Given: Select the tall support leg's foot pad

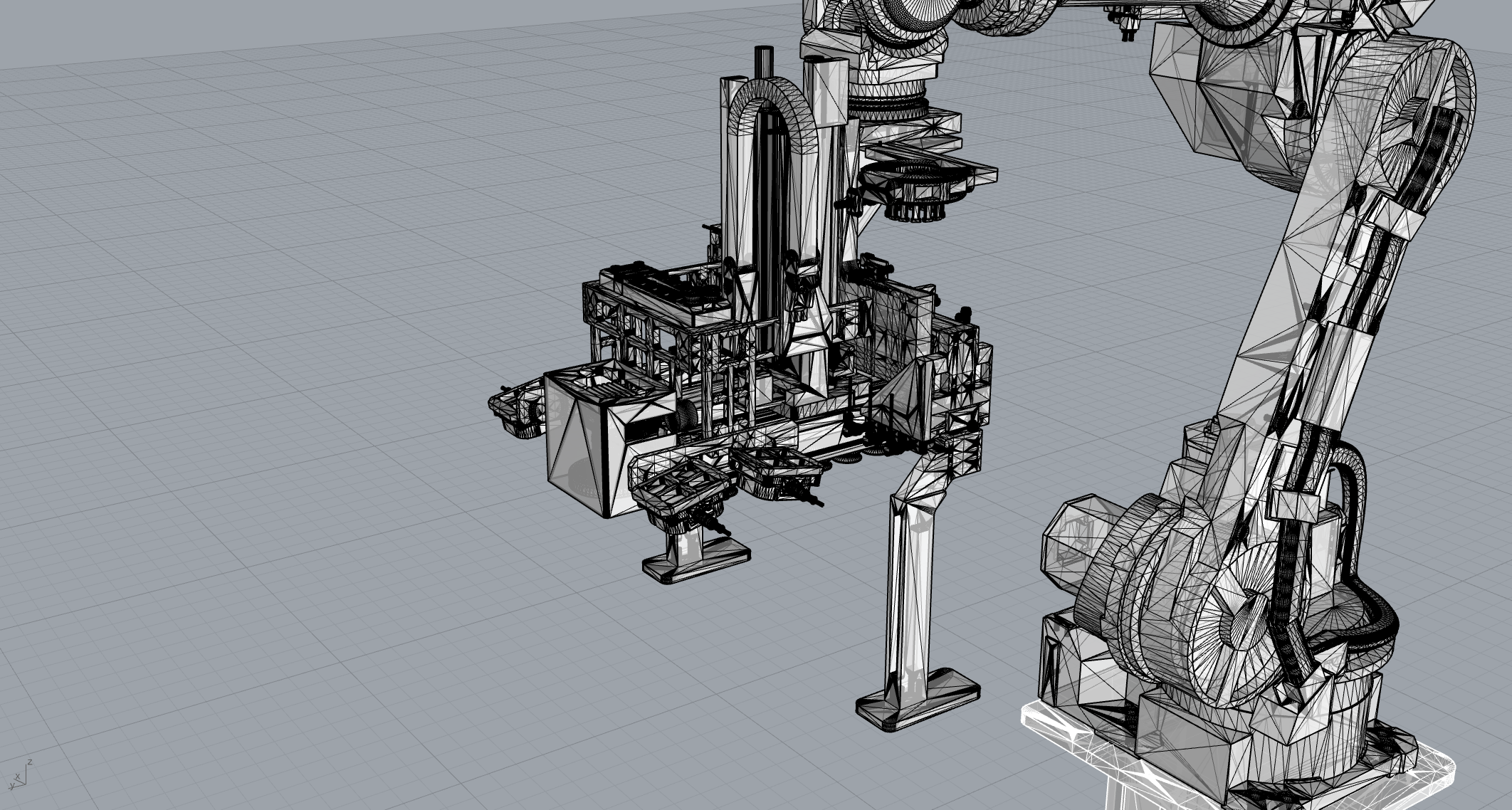Looking at the screenshot, I should 918,701.
